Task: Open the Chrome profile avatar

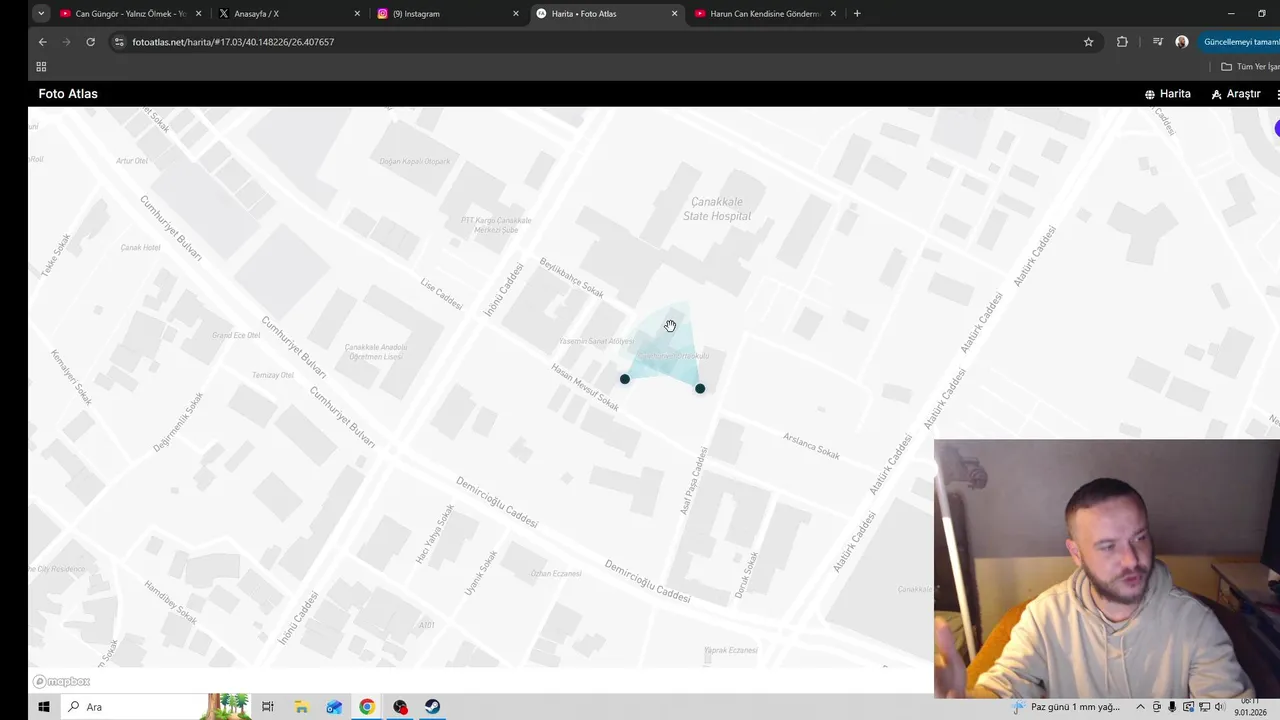Action: click(x=1182, y=42)
